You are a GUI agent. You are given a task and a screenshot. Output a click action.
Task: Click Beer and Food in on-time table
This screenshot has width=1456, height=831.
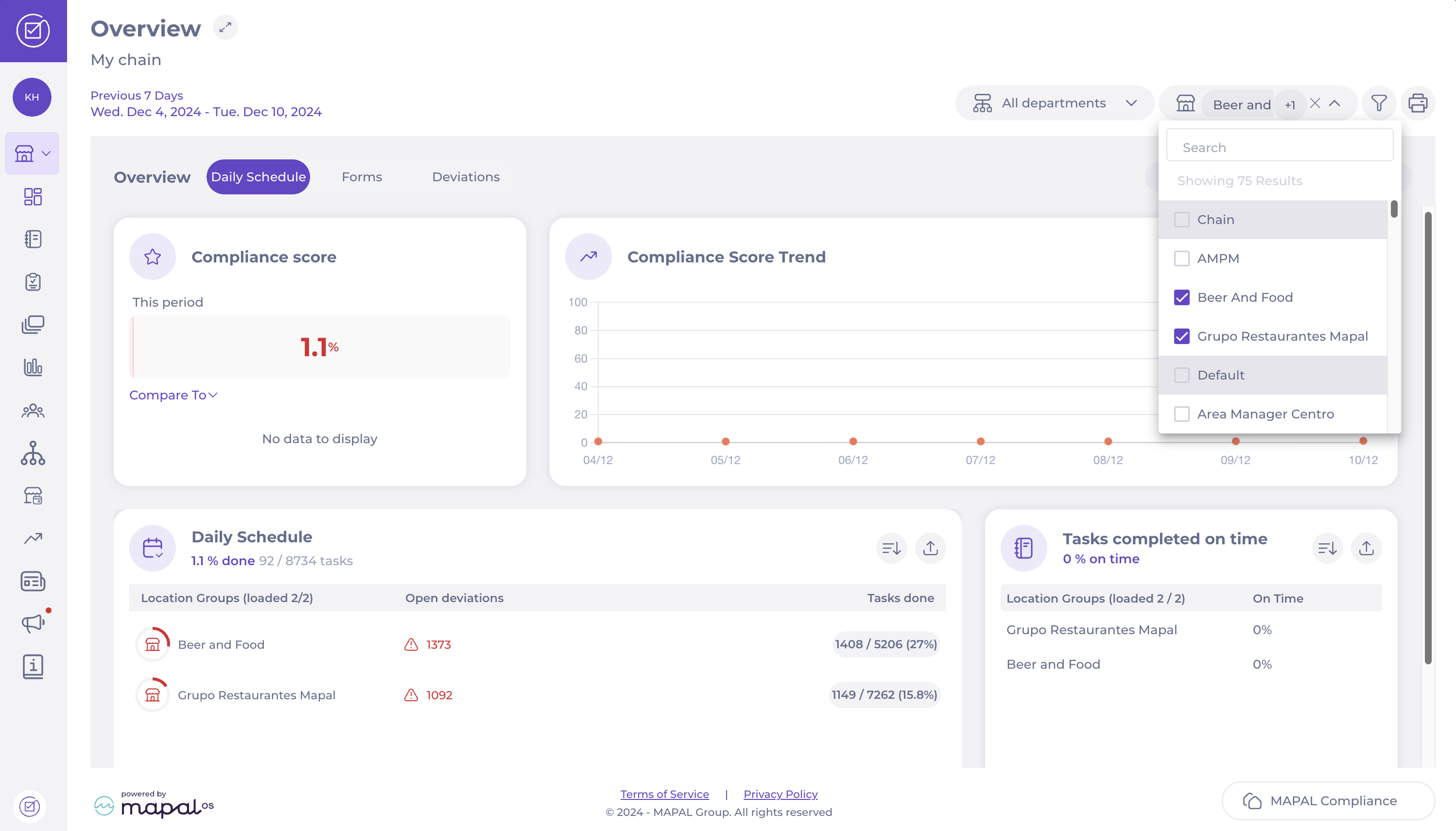1053,664
